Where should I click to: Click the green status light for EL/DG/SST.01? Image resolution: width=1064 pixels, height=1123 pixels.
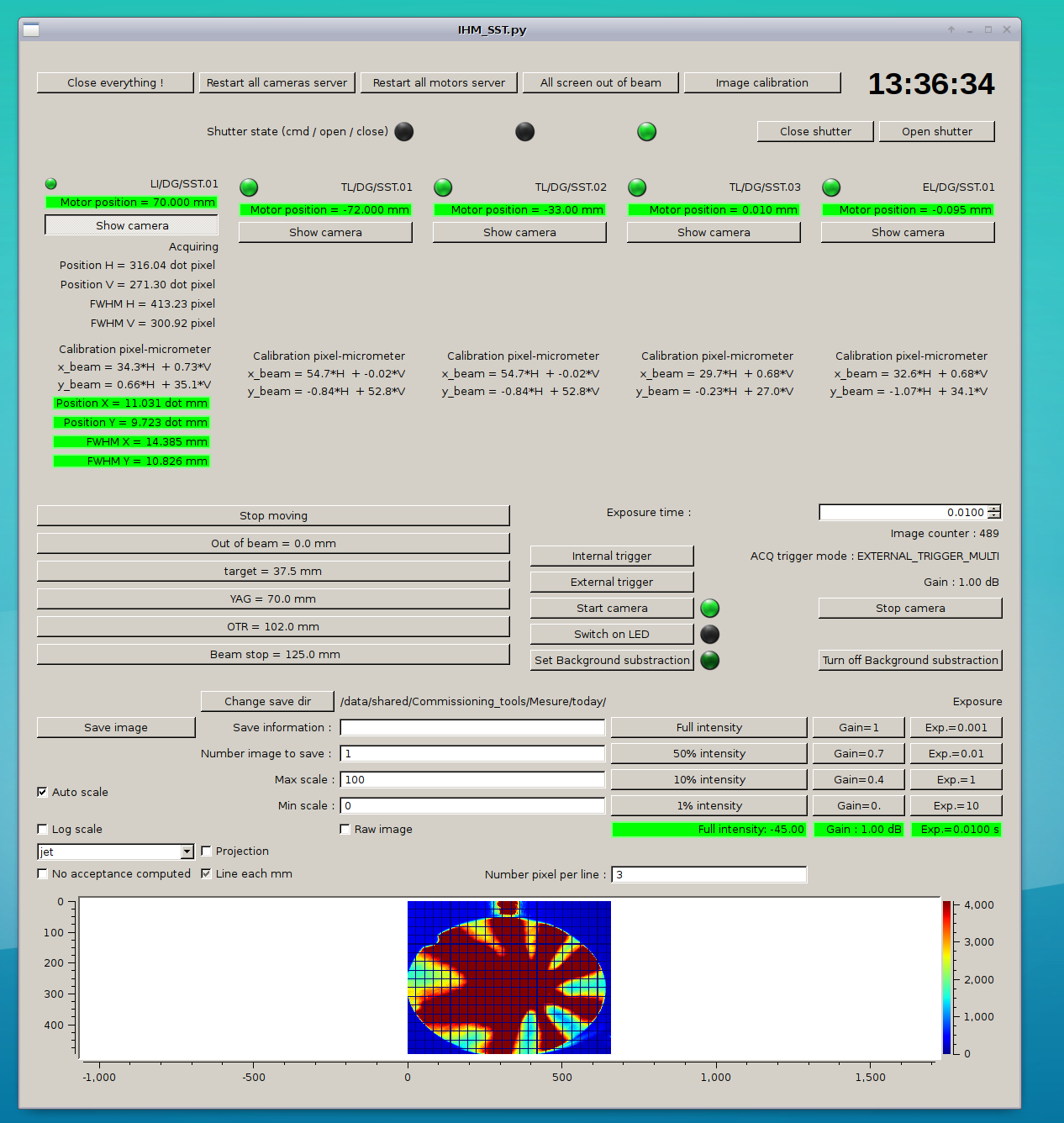(x=831, y=187)
